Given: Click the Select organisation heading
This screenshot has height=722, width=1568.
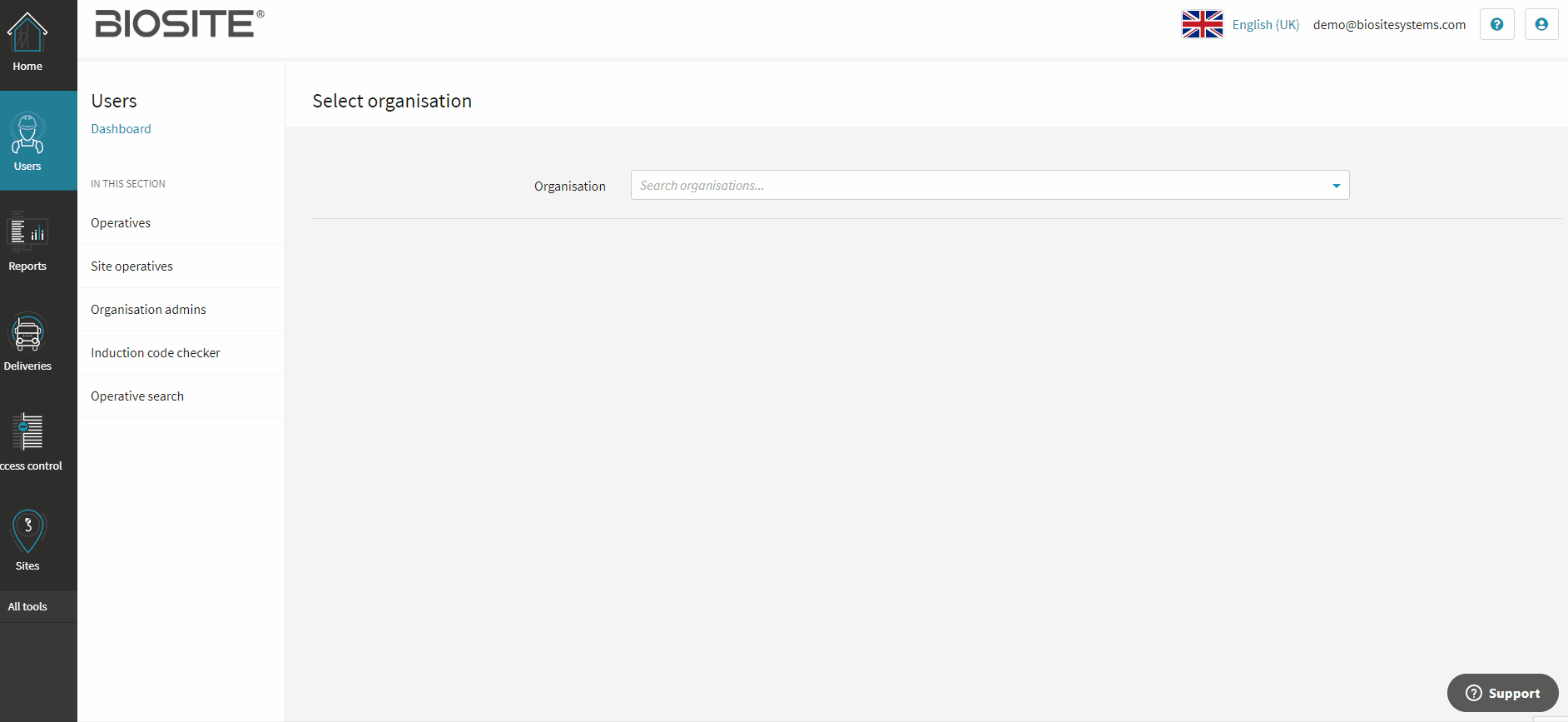Looking at the screenshot, I should pyautogui.click(x=392, y=101).
